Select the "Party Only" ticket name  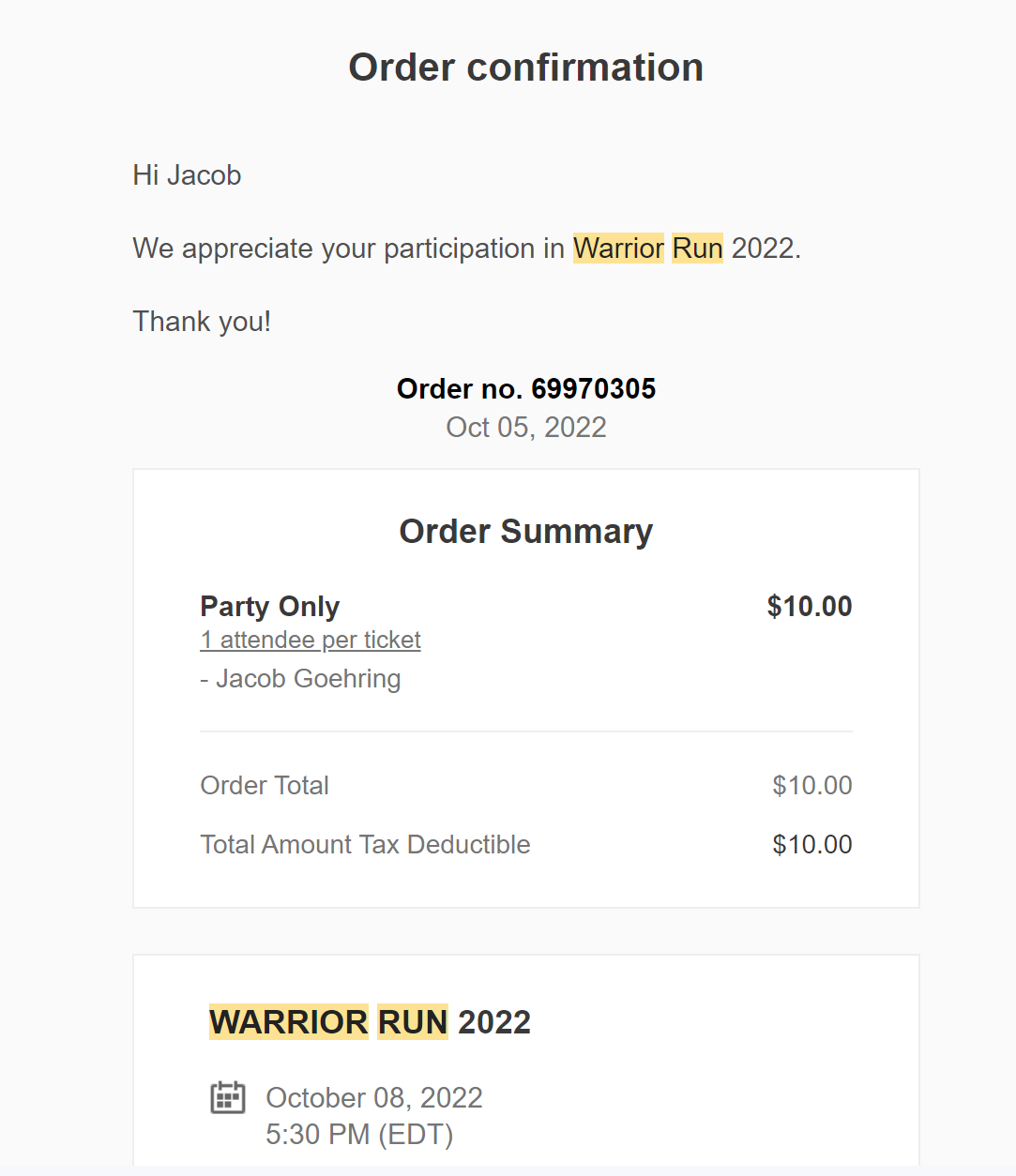point(269,607)
